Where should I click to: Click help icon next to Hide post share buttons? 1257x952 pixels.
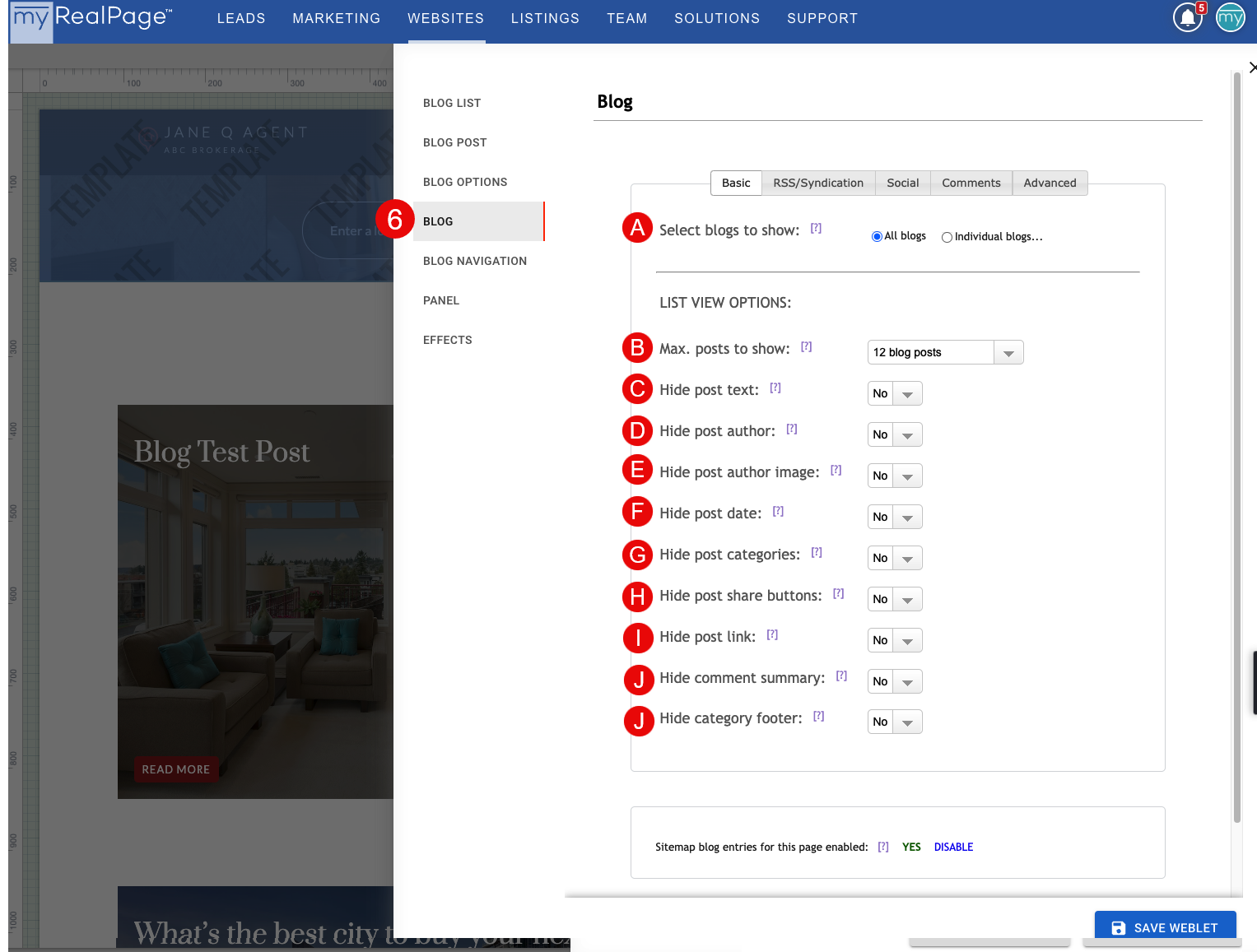coord(839,594)
